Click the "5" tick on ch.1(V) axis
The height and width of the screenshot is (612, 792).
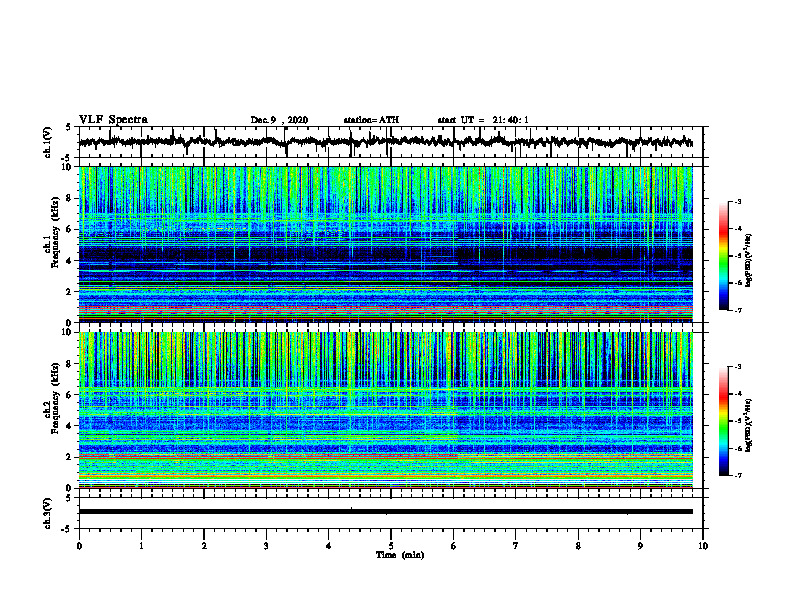click(x=68, y=127)
